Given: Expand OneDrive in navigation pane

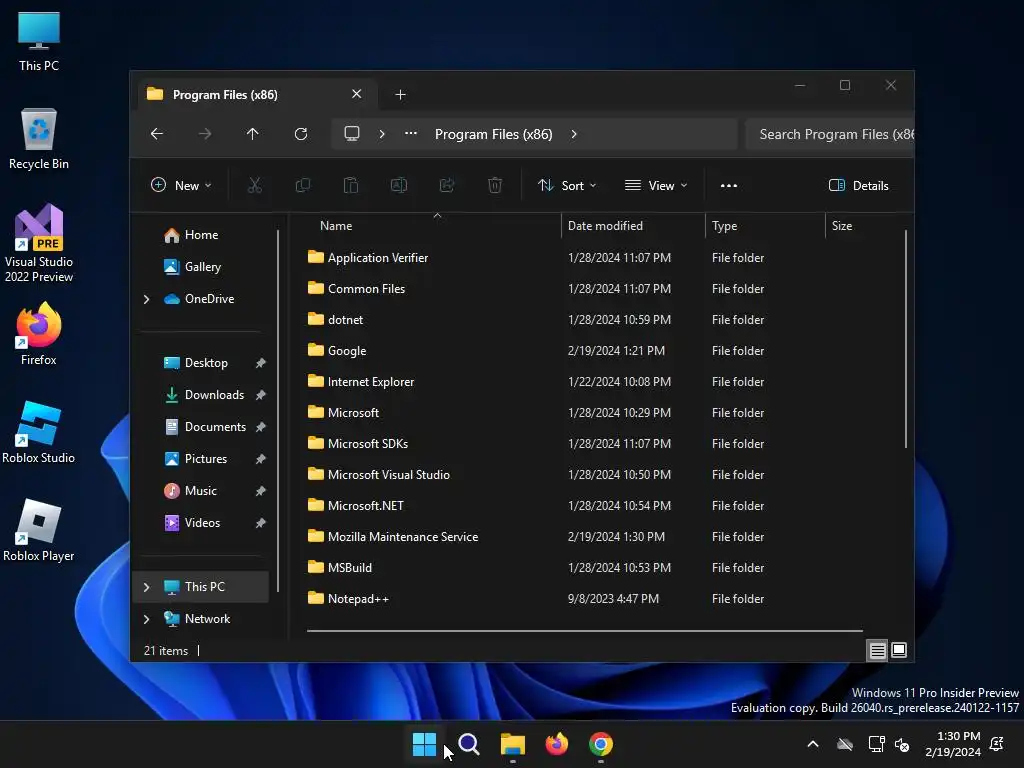Looking at the screenshot, I should pos(146,299).
